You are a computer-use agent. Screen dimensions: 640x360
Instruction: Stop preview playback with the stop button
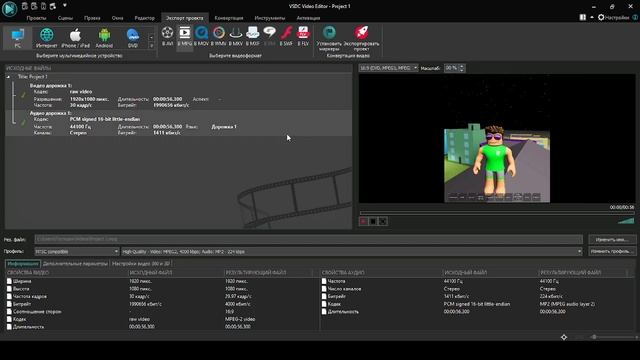point(373,221)
